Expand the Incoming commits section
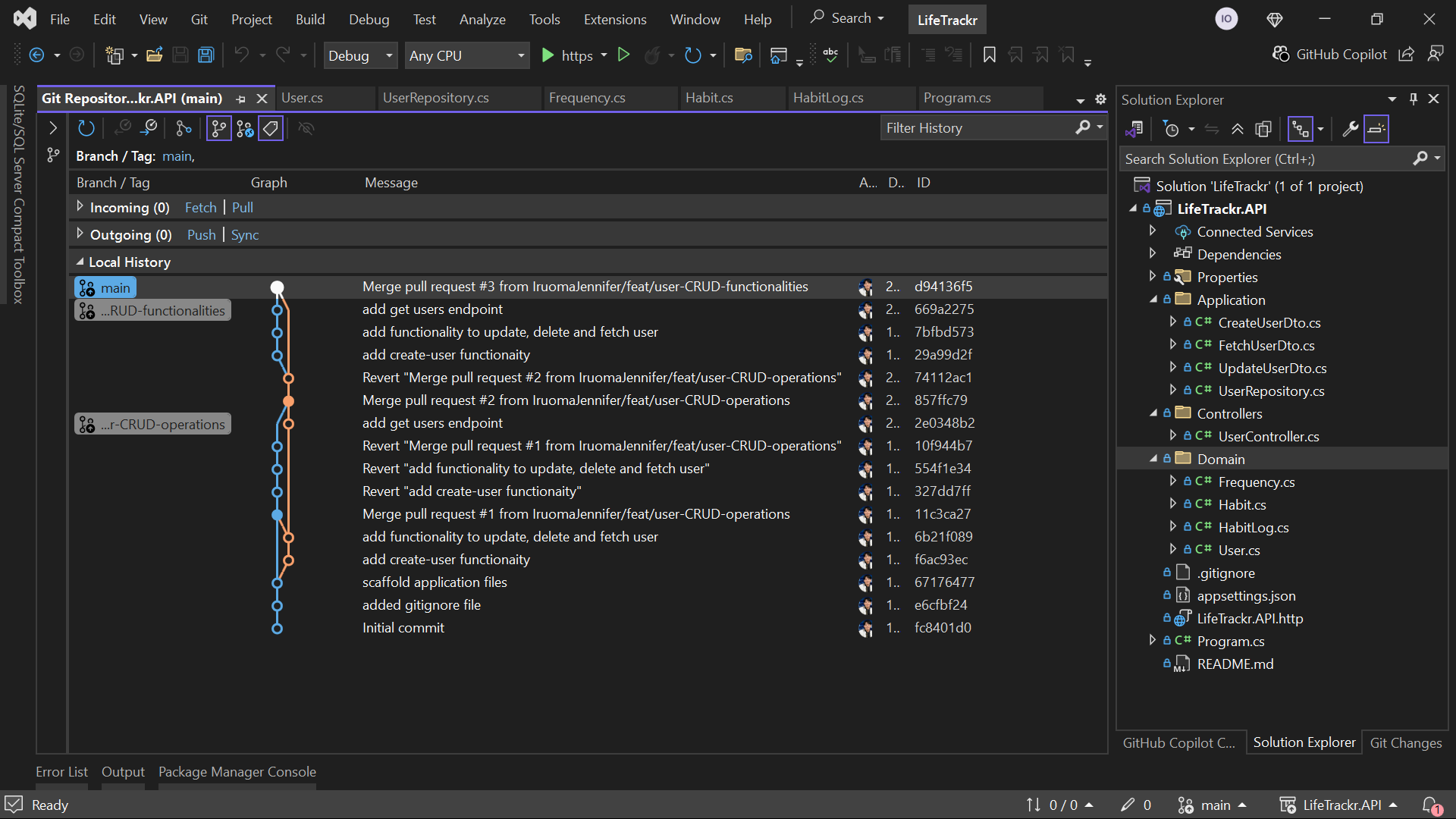 80,207
